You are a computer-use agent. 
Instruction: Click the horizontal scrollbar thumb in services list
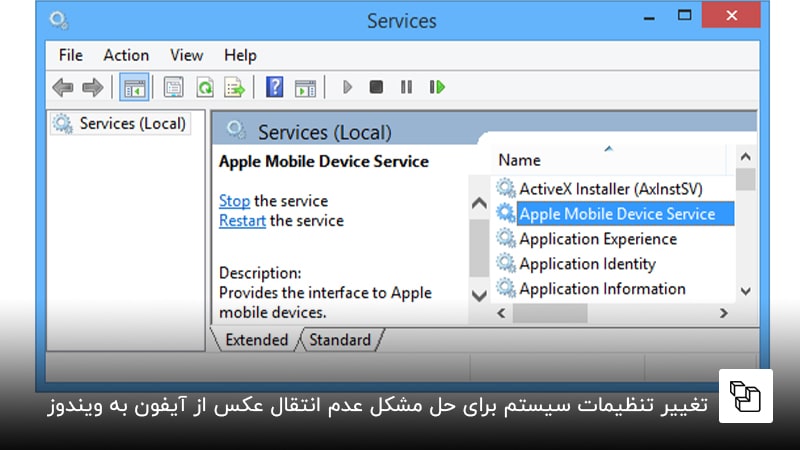pos(549,313)
